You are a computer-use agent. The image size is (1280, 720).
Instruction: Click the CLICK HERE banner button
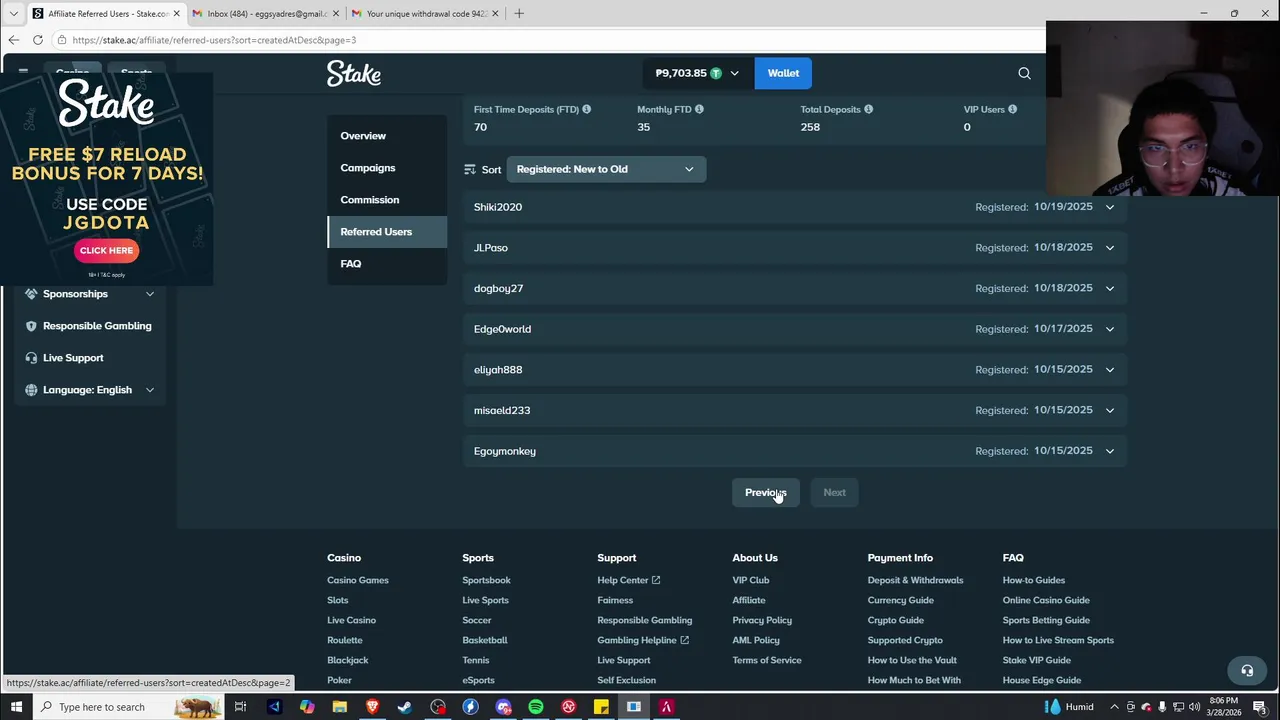click(106, 250)
